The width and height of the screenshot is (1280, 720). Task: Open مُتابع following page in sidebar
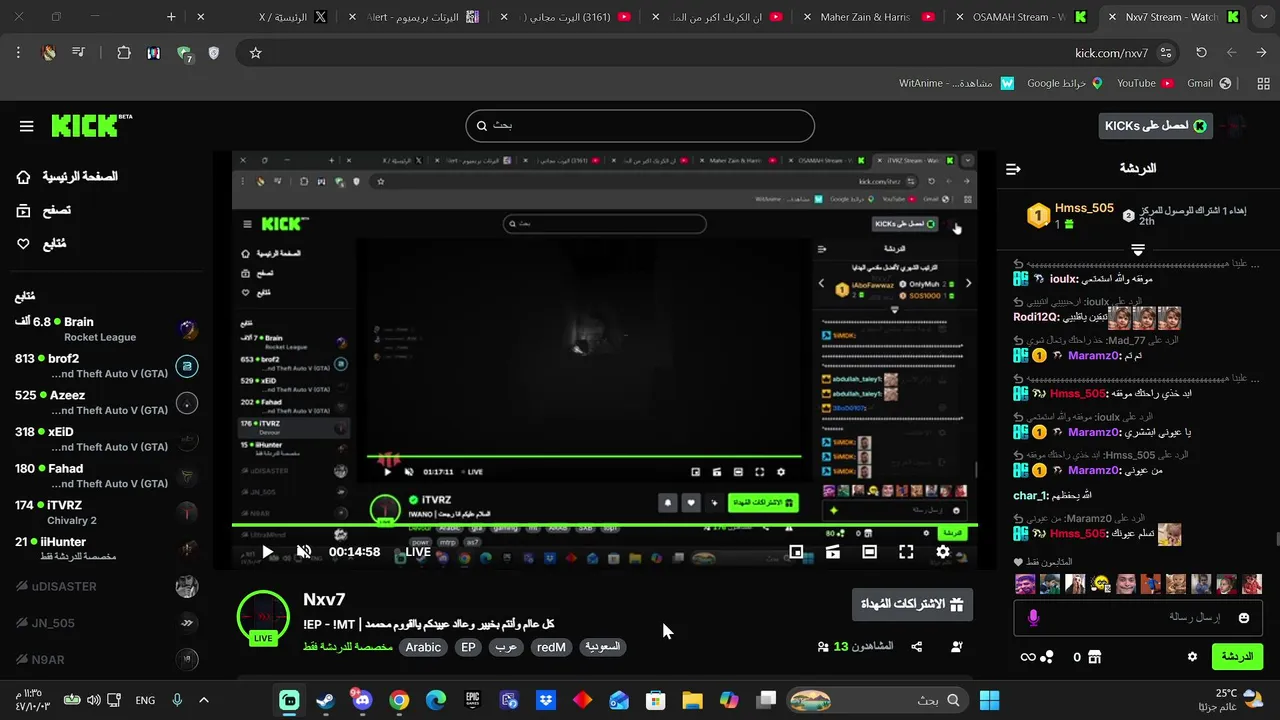pos(42,243)
